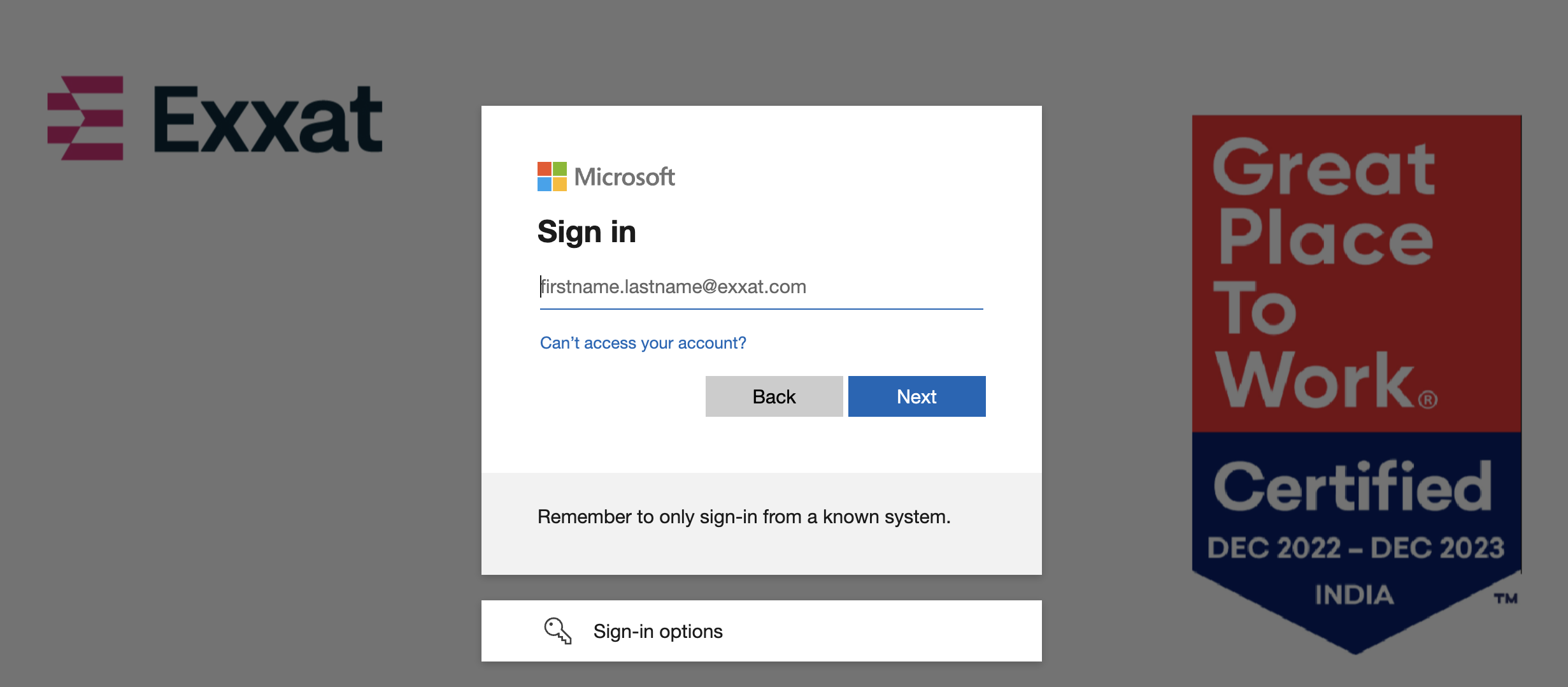The width and height of the screenshot is (1568, 687).
Task: Click the Sign in heading
Action: tap(587, 231)
